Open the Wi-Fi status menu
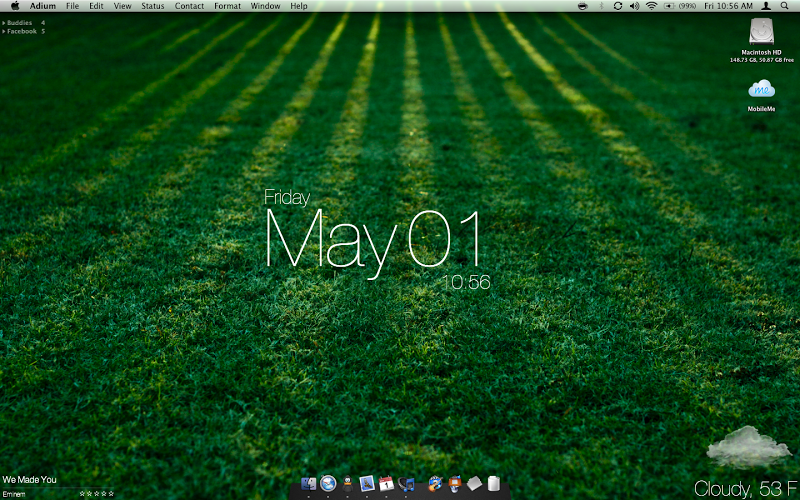This screenshot has height=500, width=800. click(x=651, y=6)
